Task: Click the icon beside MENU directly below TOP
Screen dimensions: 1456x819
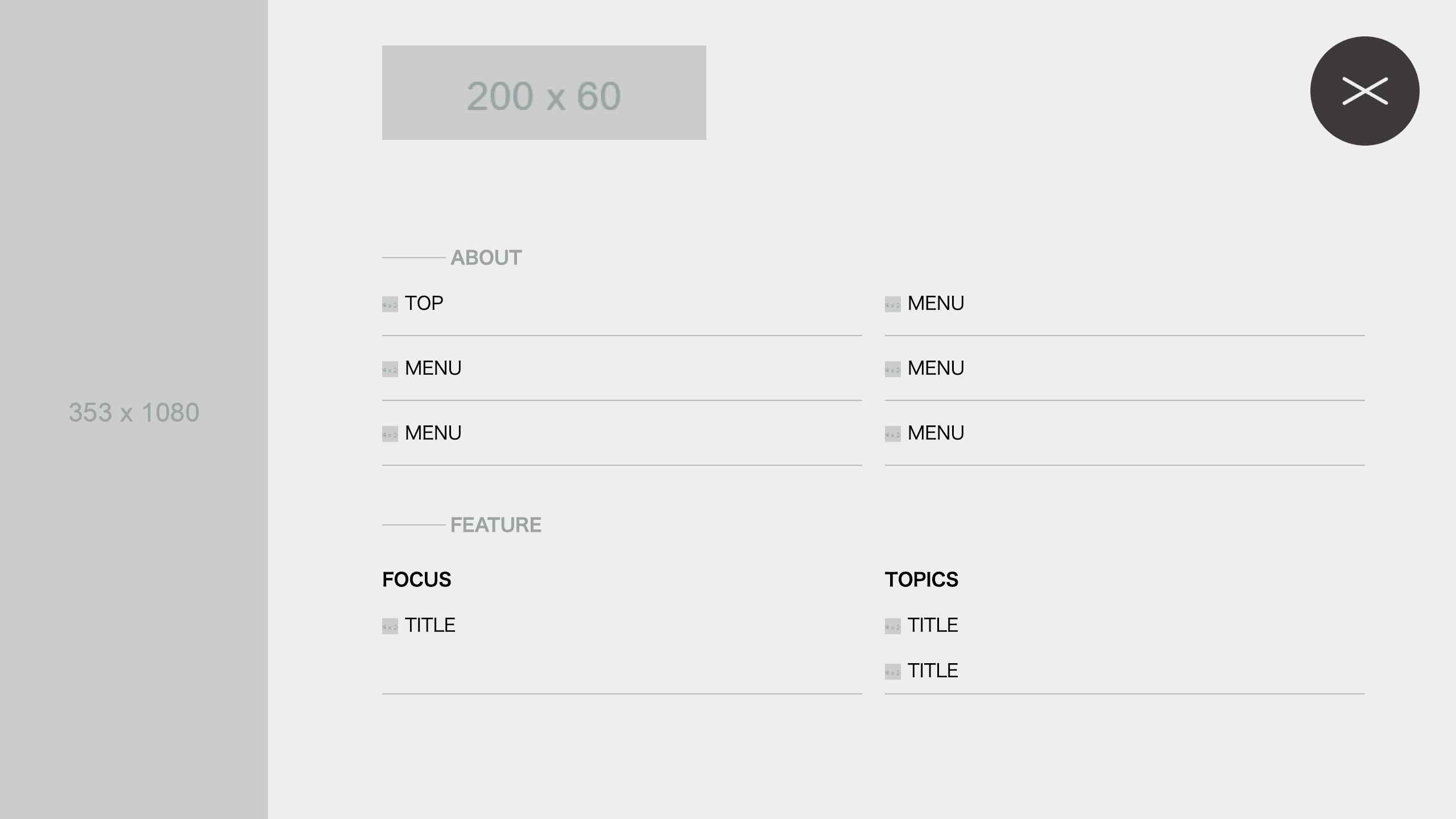Action: [x=390, y=369]
